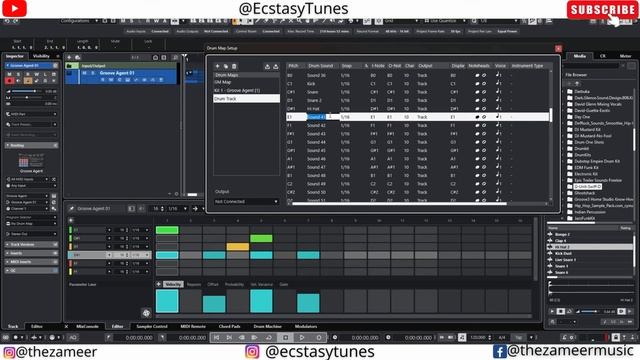Viewport: 640px width, 360px height.
Task: Expand the MIDI Inserts section
Action: click(31, 262)
